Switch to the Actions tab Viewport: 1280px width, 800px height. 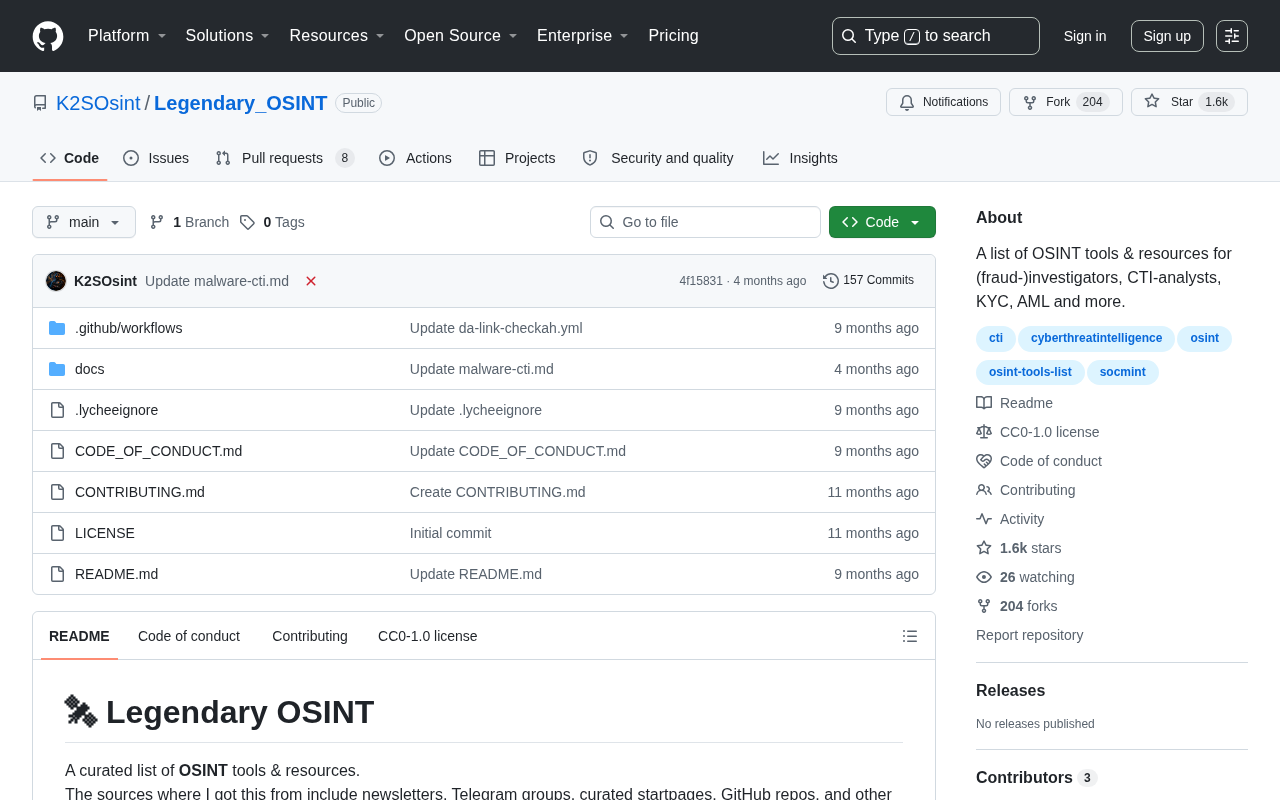tap(415, 158)
